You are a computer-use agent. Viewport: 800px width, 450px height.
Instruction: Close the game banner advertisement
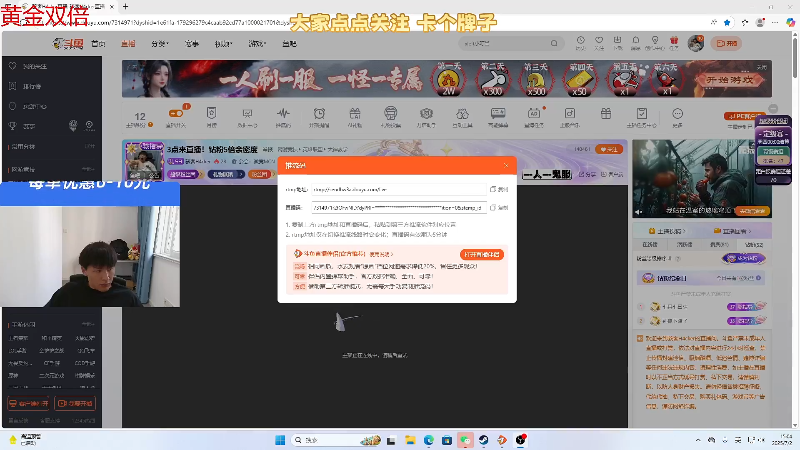[762, 67]
